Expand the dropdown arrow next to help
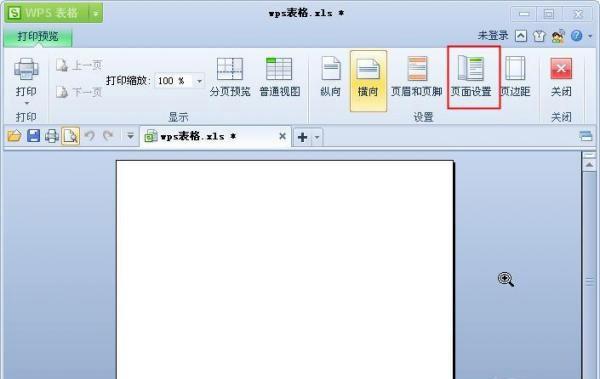 coord(590,36)
